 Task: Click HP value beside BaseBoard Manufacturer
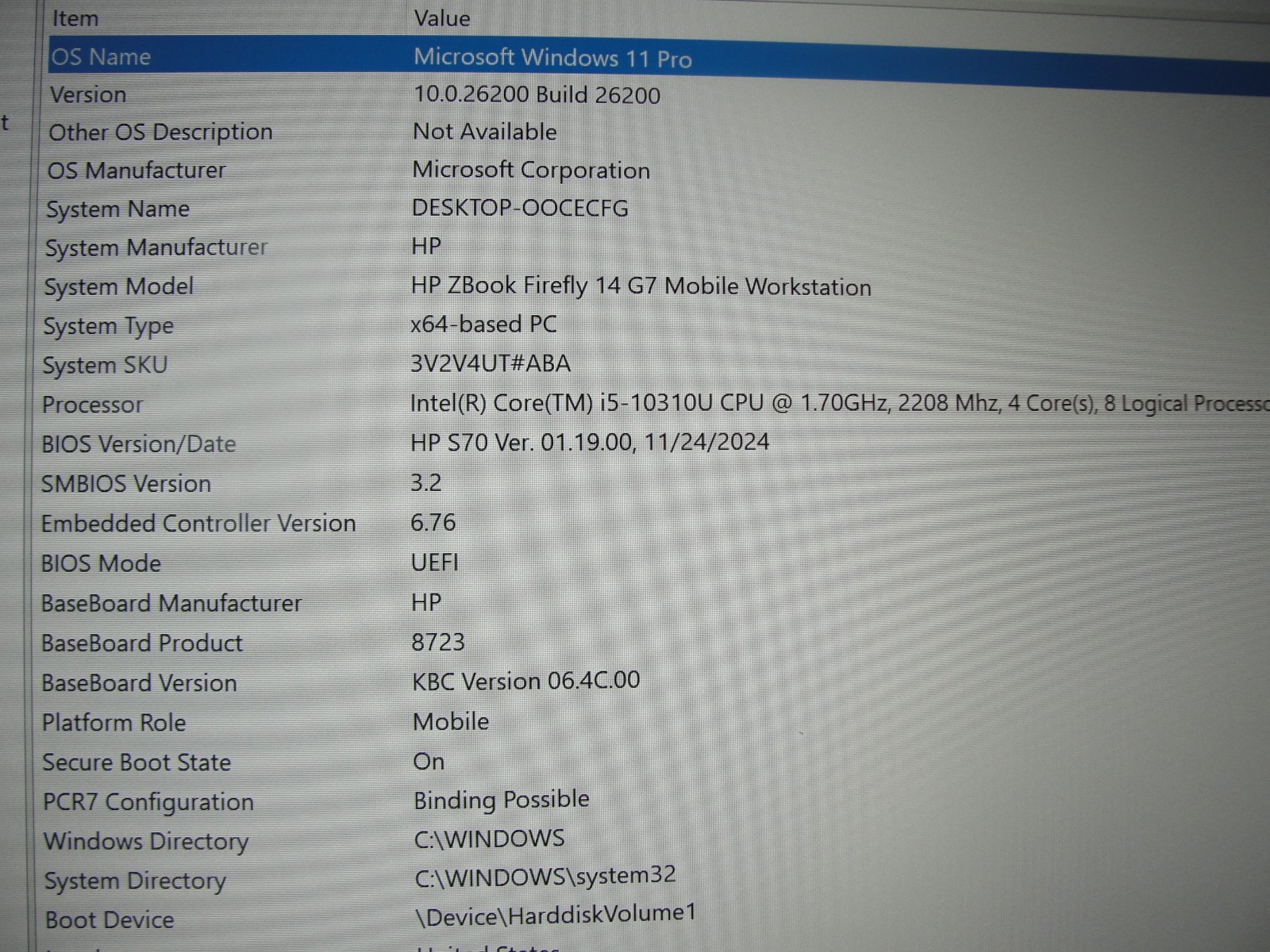426,602
